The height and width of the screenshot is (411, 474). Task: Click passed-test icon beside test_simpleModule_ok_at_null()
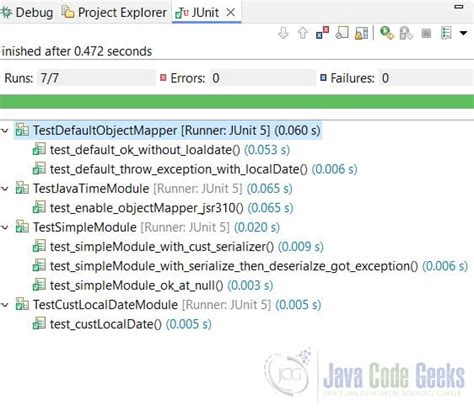[39, 285]
